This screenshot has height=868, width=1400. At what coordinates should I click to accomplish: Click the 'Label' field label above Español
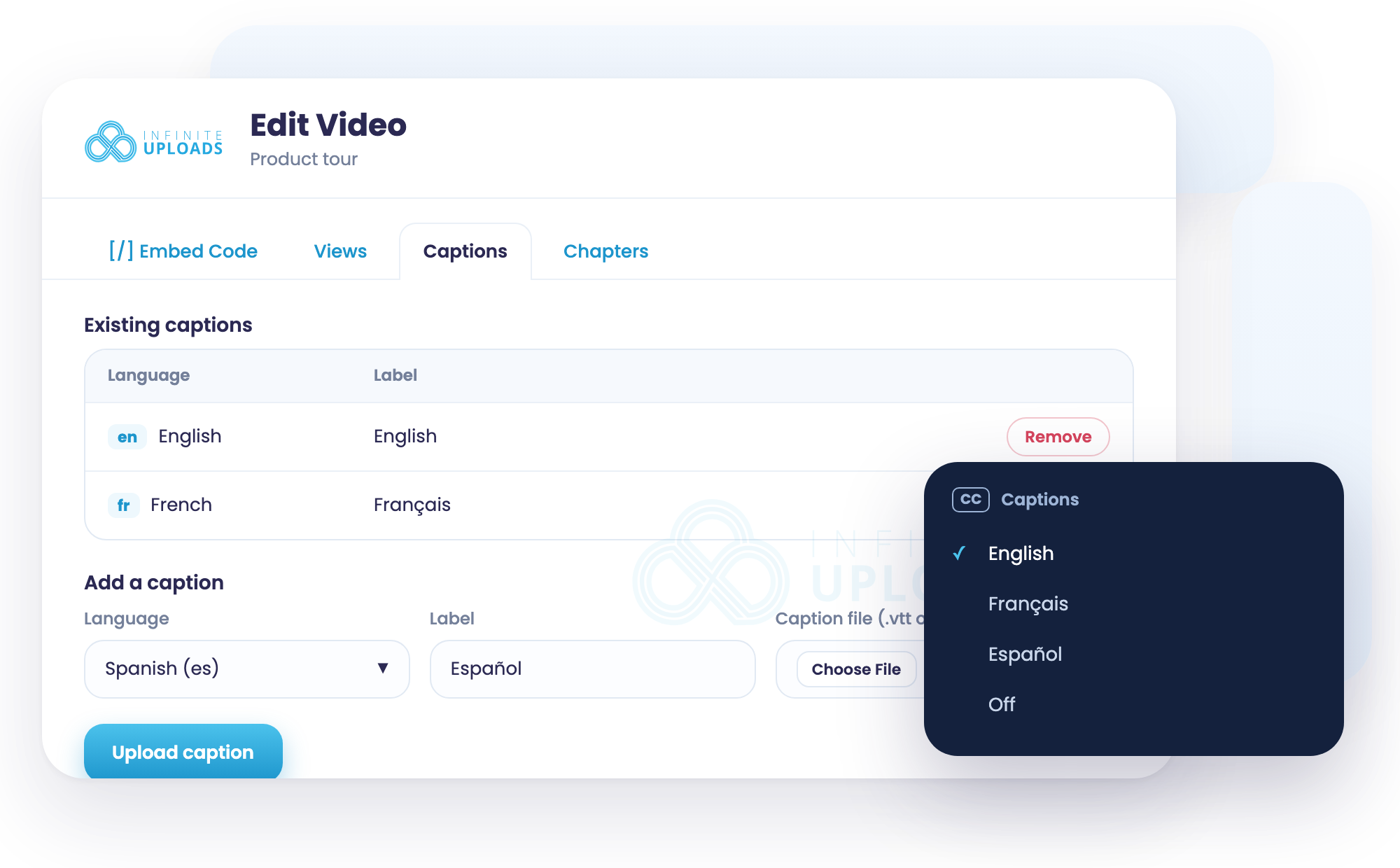tap(452, 619)
